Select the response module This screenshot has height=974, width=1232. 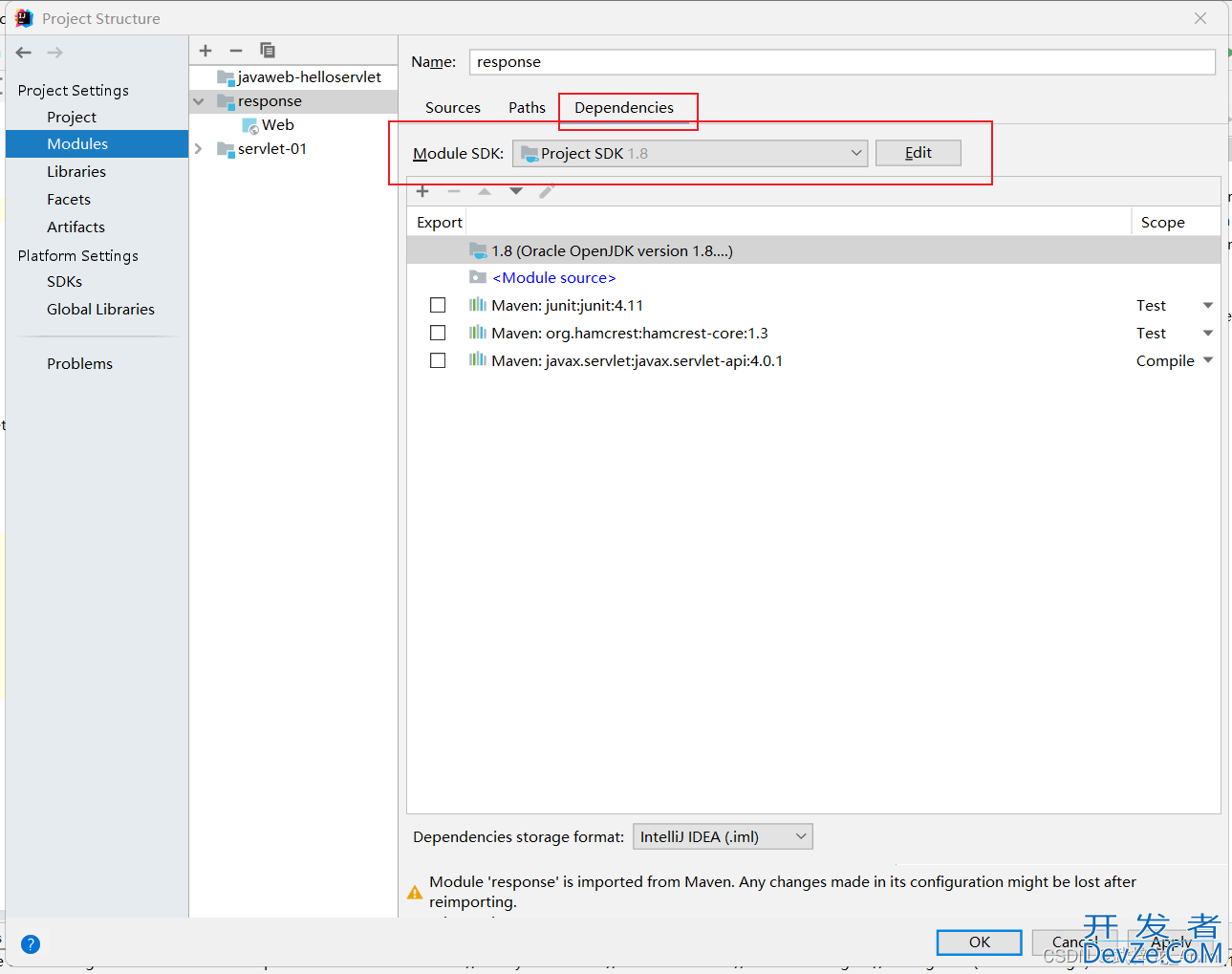click(x=293, y=101)
